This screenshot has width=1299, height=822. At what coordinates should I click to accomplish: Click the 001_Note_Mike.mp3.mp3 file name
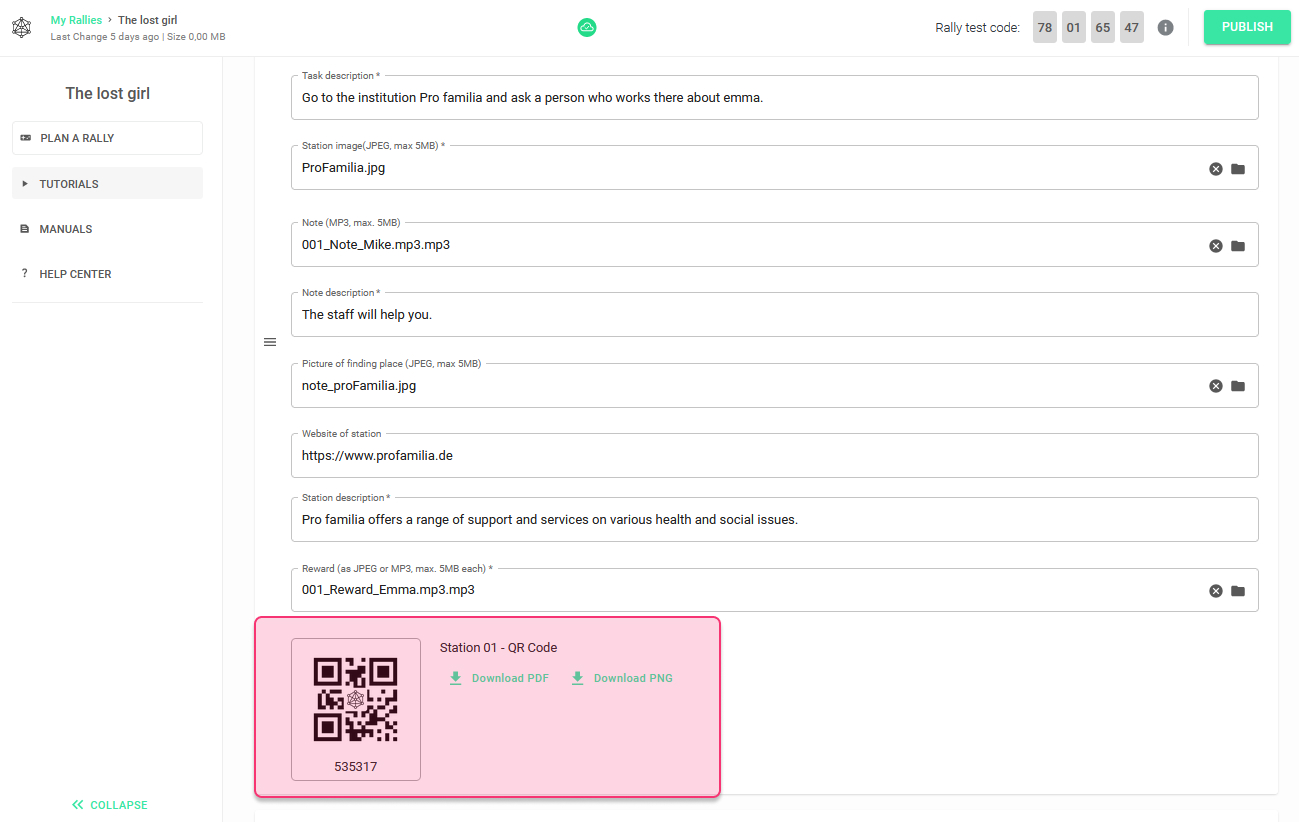pos(376,245)
